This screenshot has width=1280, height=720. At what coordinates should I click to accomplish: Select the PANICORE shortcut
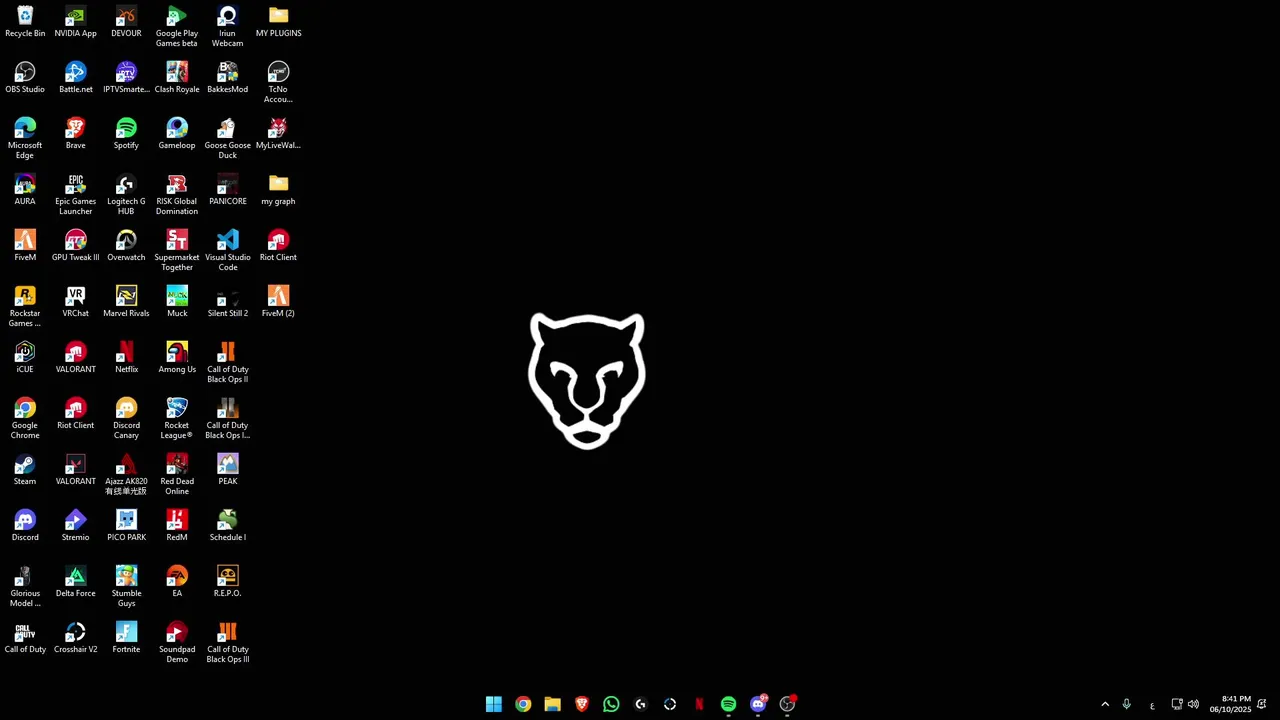pos(228,190)
